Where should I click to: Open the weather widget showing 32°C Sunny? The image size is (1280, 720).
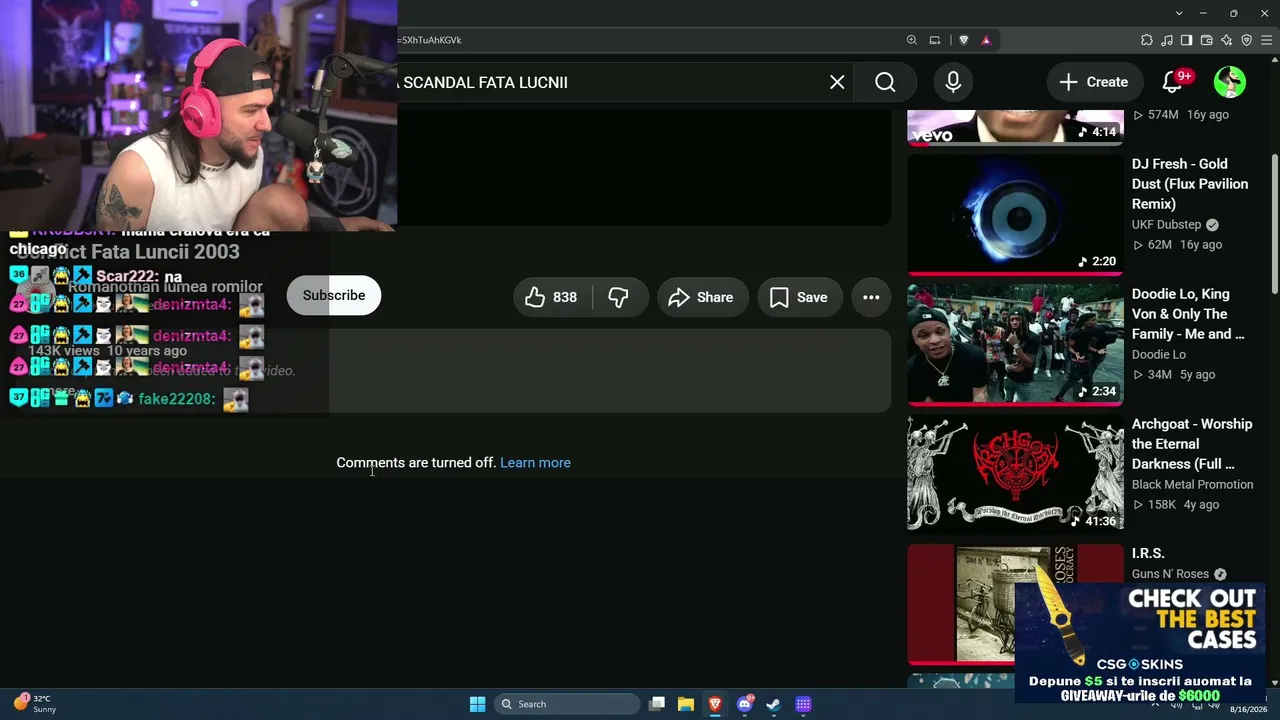coord(35,704)
